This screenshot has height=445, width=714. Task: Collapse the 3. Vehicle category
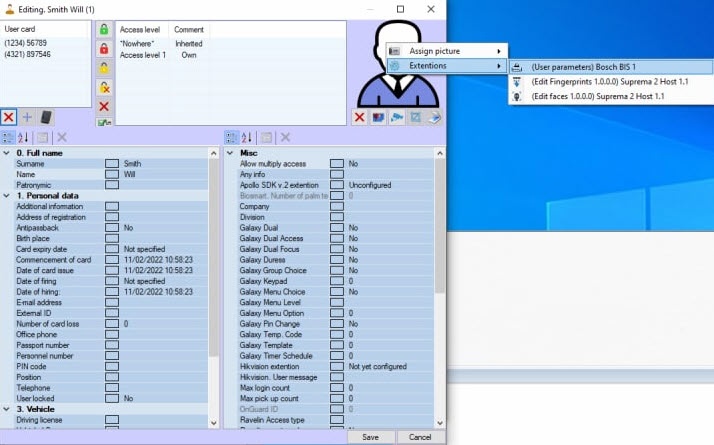6,409
